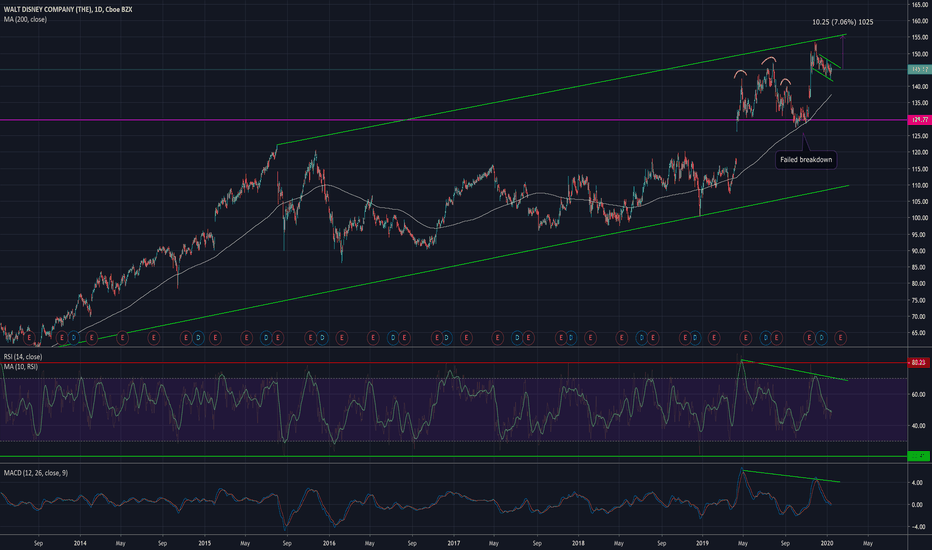Click the WALT DISNEY COMPANY symbol title
The image size is (932, 550).
pyautogui.click(x=68, y=10)
